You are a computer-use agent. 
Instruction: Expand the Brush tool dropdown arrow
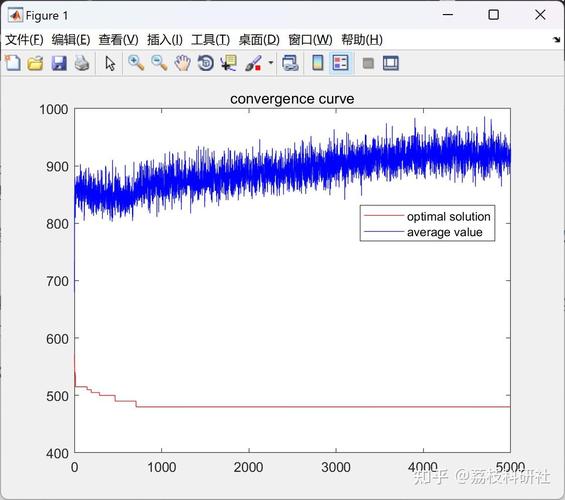coord(271,63)
